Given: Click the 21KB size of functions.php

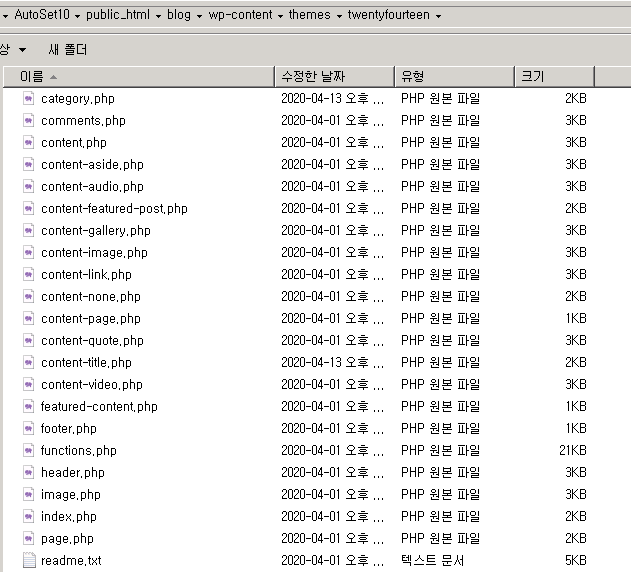Looking at the screenshot, I should [573, 450].
